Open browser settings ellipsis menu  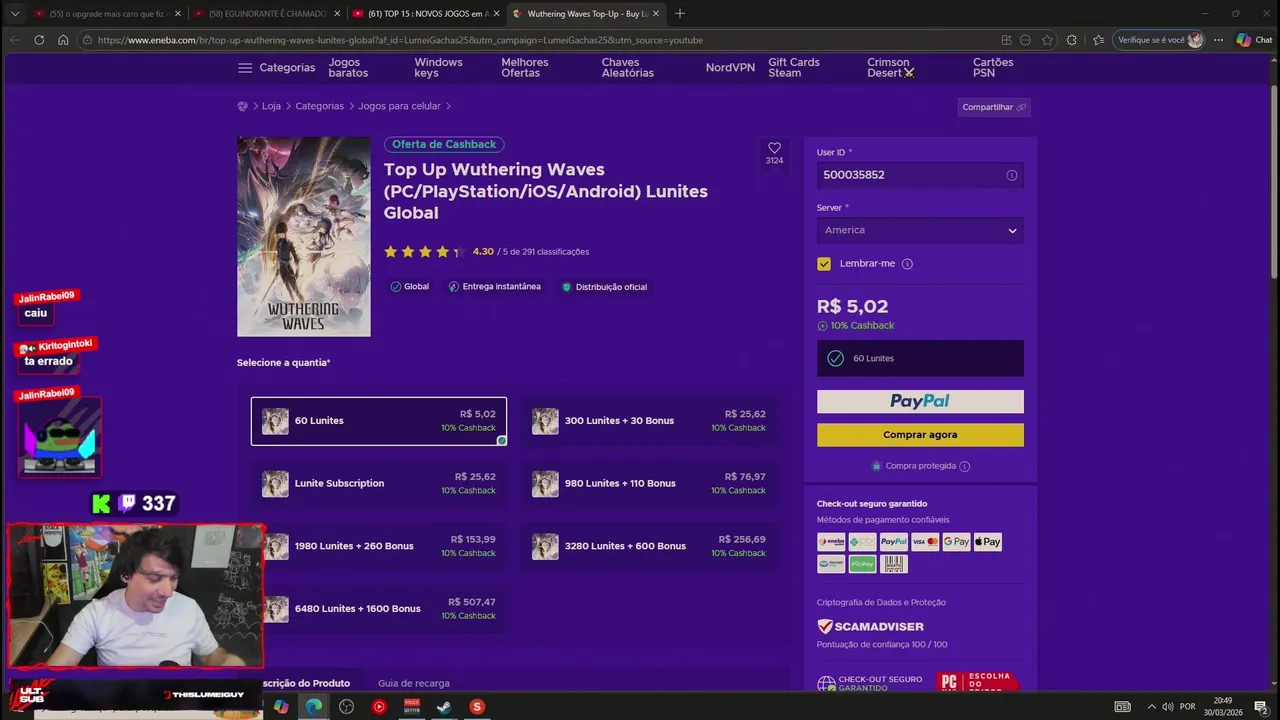pyautogui.click(x=1218, y=40)
